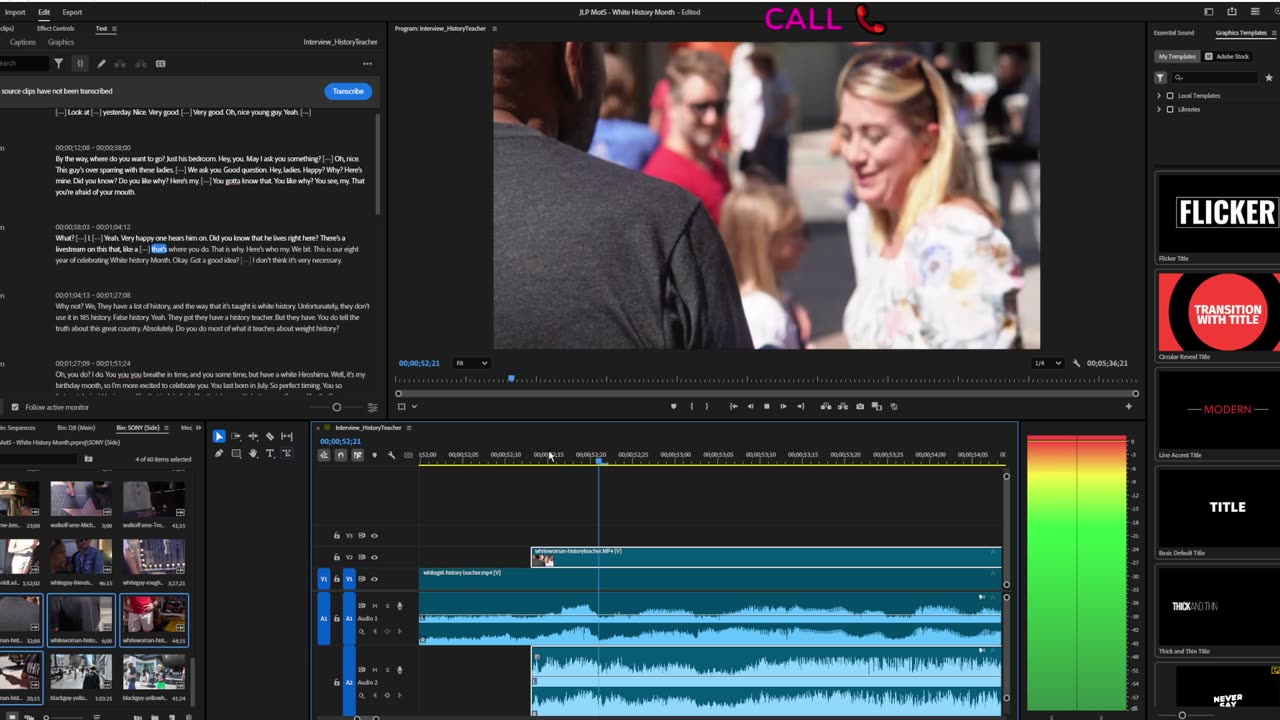Open the program monitor button editor plus

coord(1129,406)
